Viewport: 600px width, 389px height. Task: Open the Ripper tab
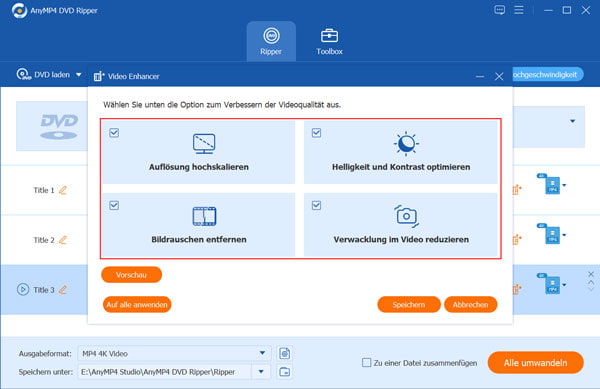click(x=271, y=41)
